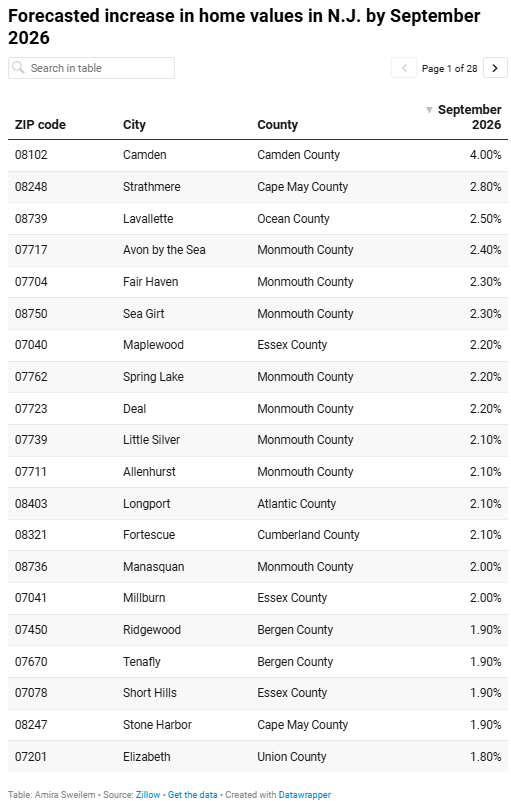Click ZIP code 07201 for Elizabeth
Viewport: 511px width, 801px height.
[31, 757]
